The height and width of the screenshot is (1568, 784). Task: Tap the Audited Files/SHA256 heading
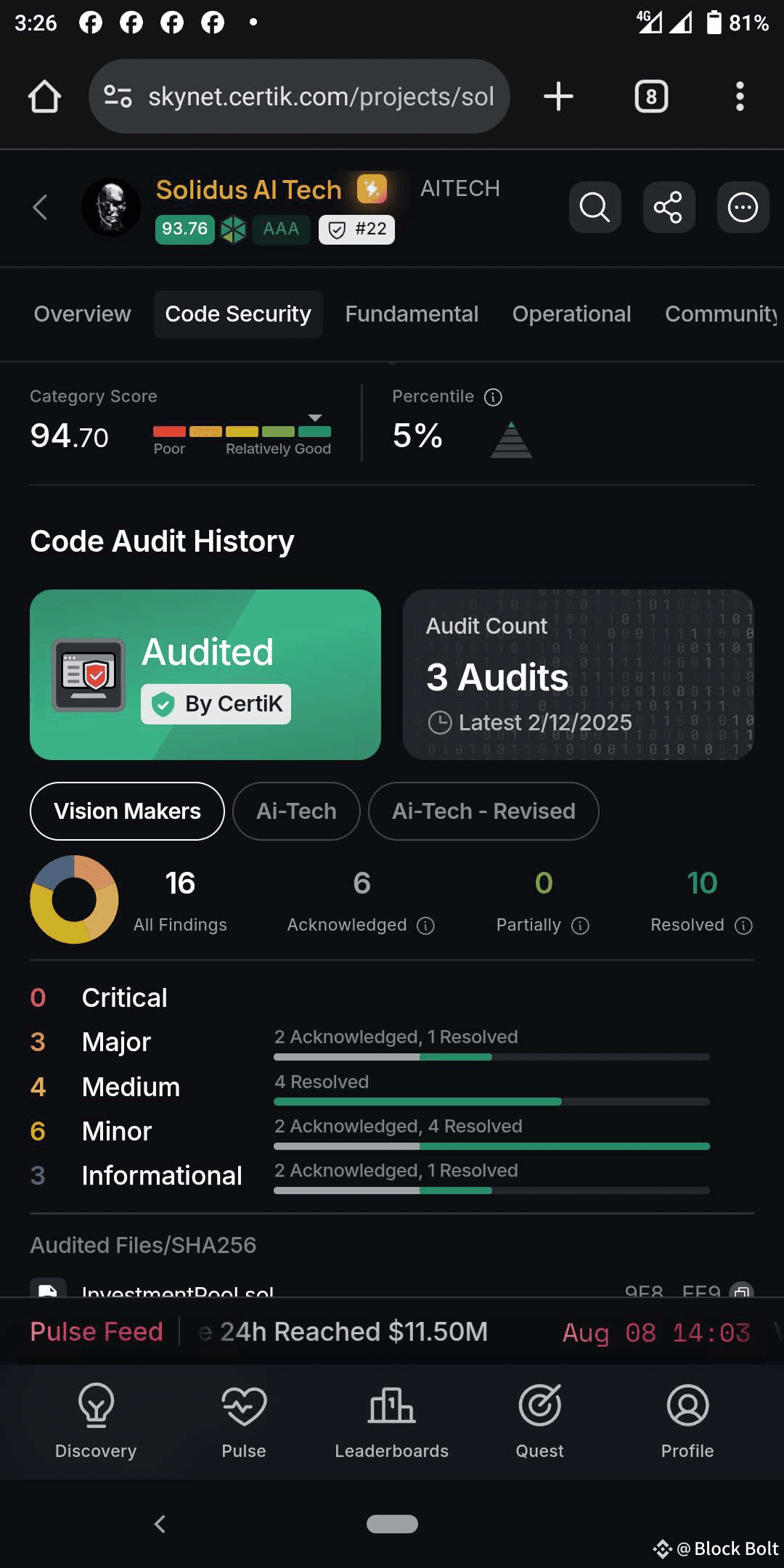(x=143, y=1245)
